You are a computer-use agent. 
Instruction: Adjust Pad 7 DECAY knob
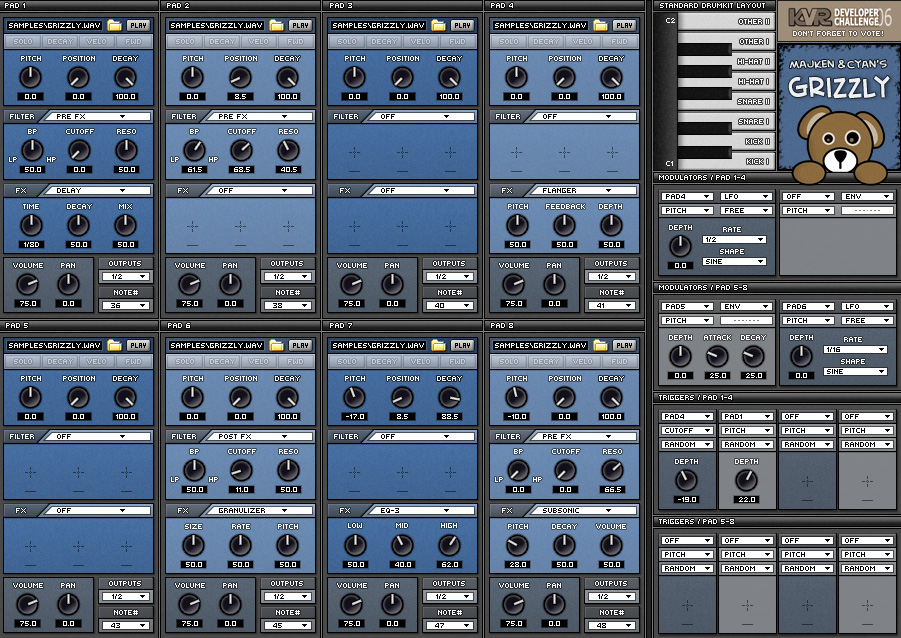point(449,397)
